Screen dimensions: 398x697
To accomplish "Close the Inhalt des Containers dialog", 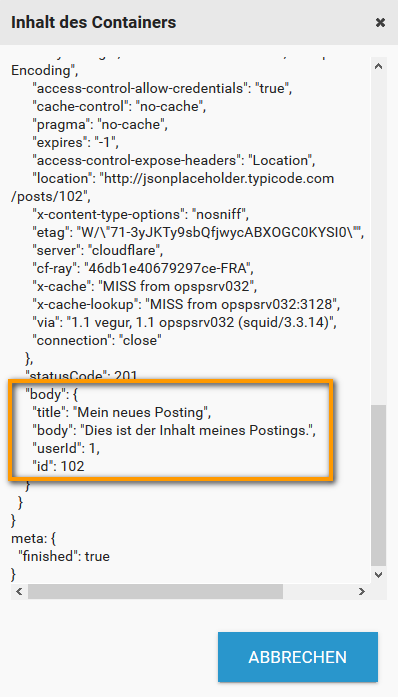I will point(380,22).
